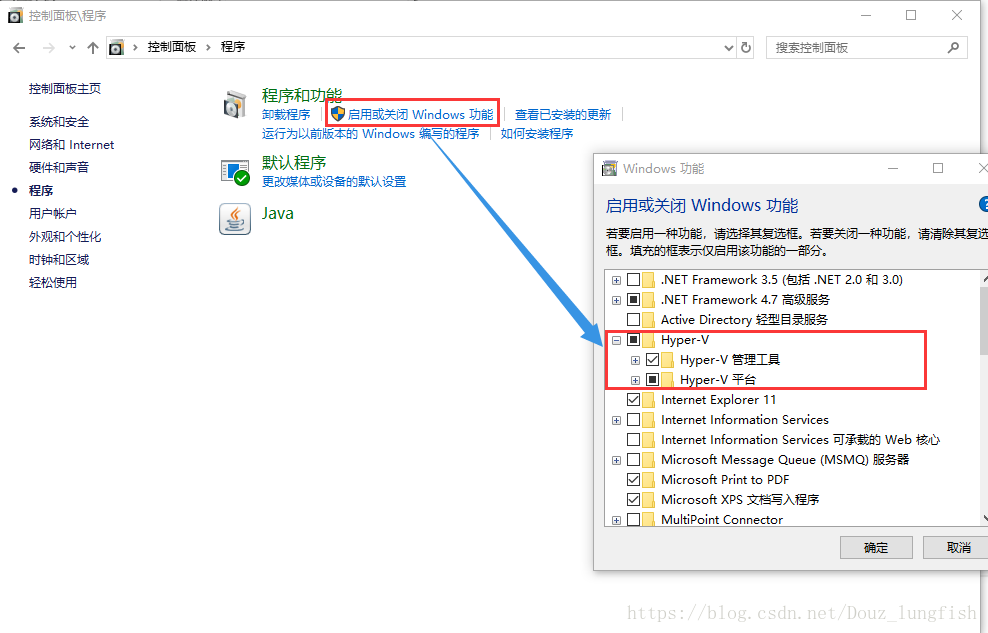Open the Java heading link
The height and width of the screenshot is (633, 988).
pyautogui.click(x=277, y=214)
